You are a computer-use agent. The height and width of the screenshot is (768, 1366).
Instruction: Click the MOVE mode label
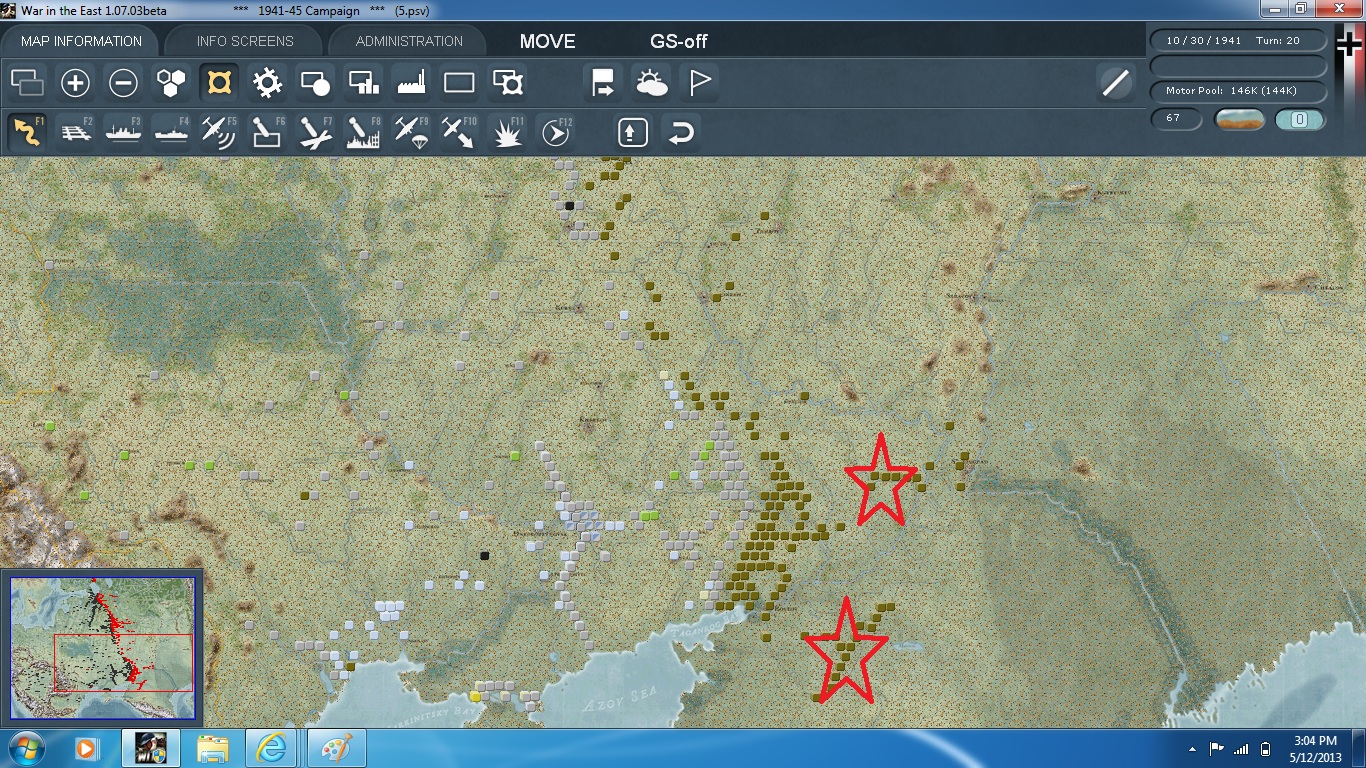547,41
